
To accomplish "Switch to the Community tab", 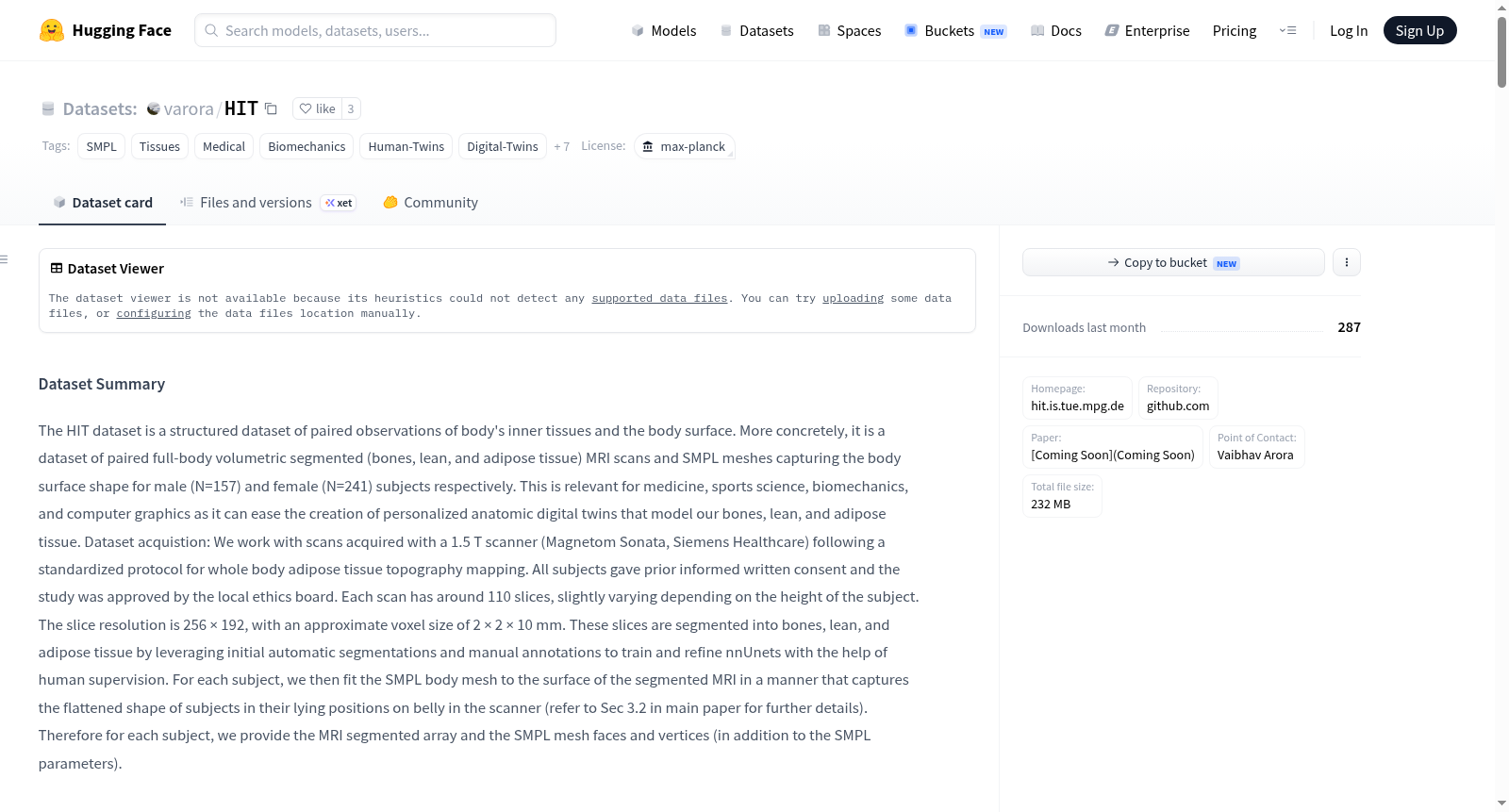I will [430, 202].
